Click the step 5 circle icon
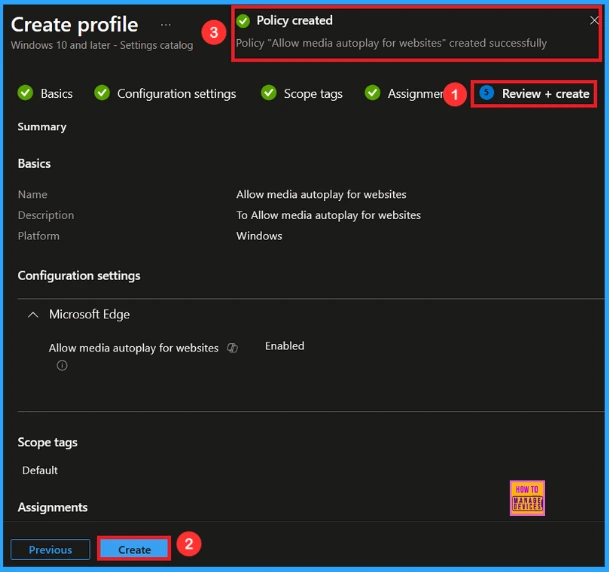609x572 pixels. (x=486, y=93)
